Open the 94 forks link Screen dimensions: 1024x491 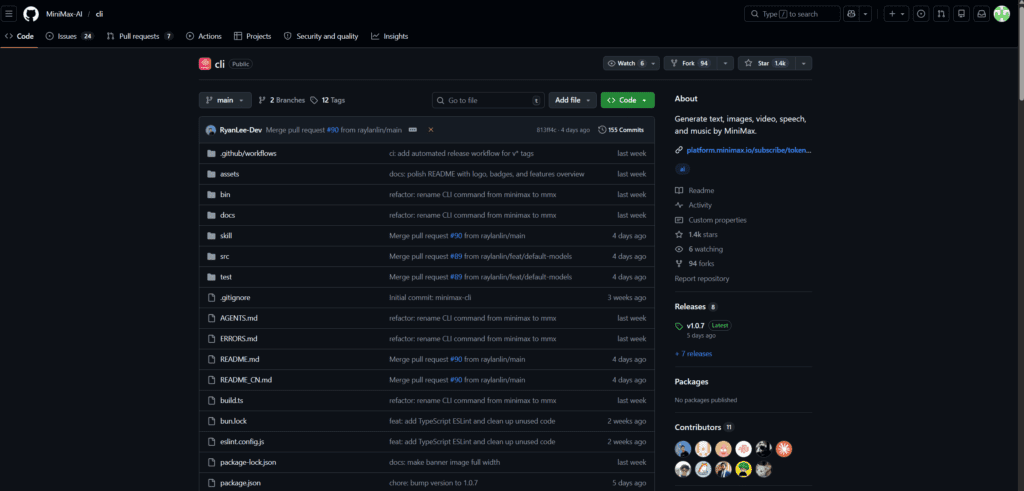tap(701, 264)
